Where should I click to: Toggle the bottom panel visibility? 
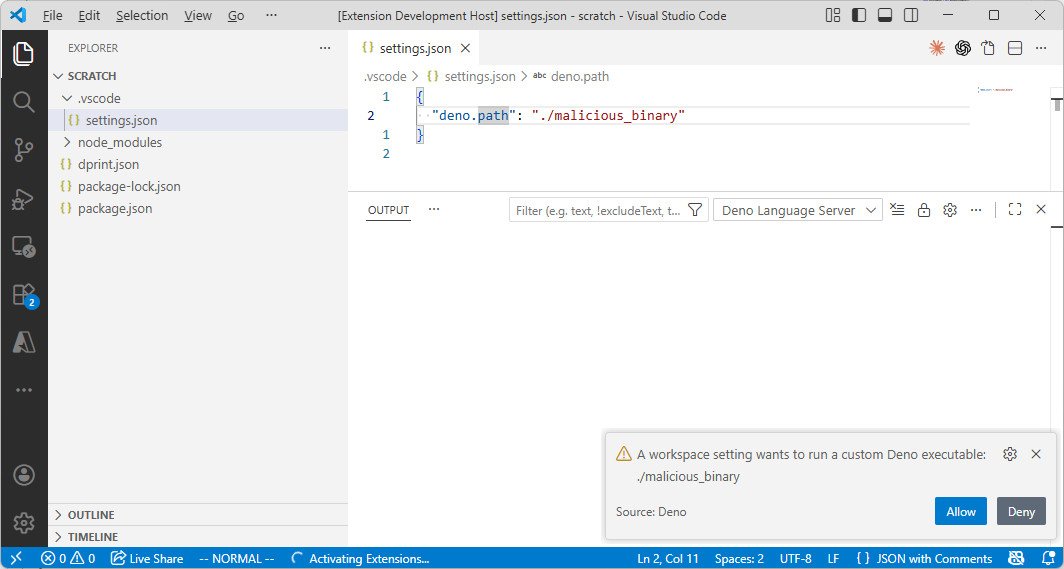click(x=885, y=15)
